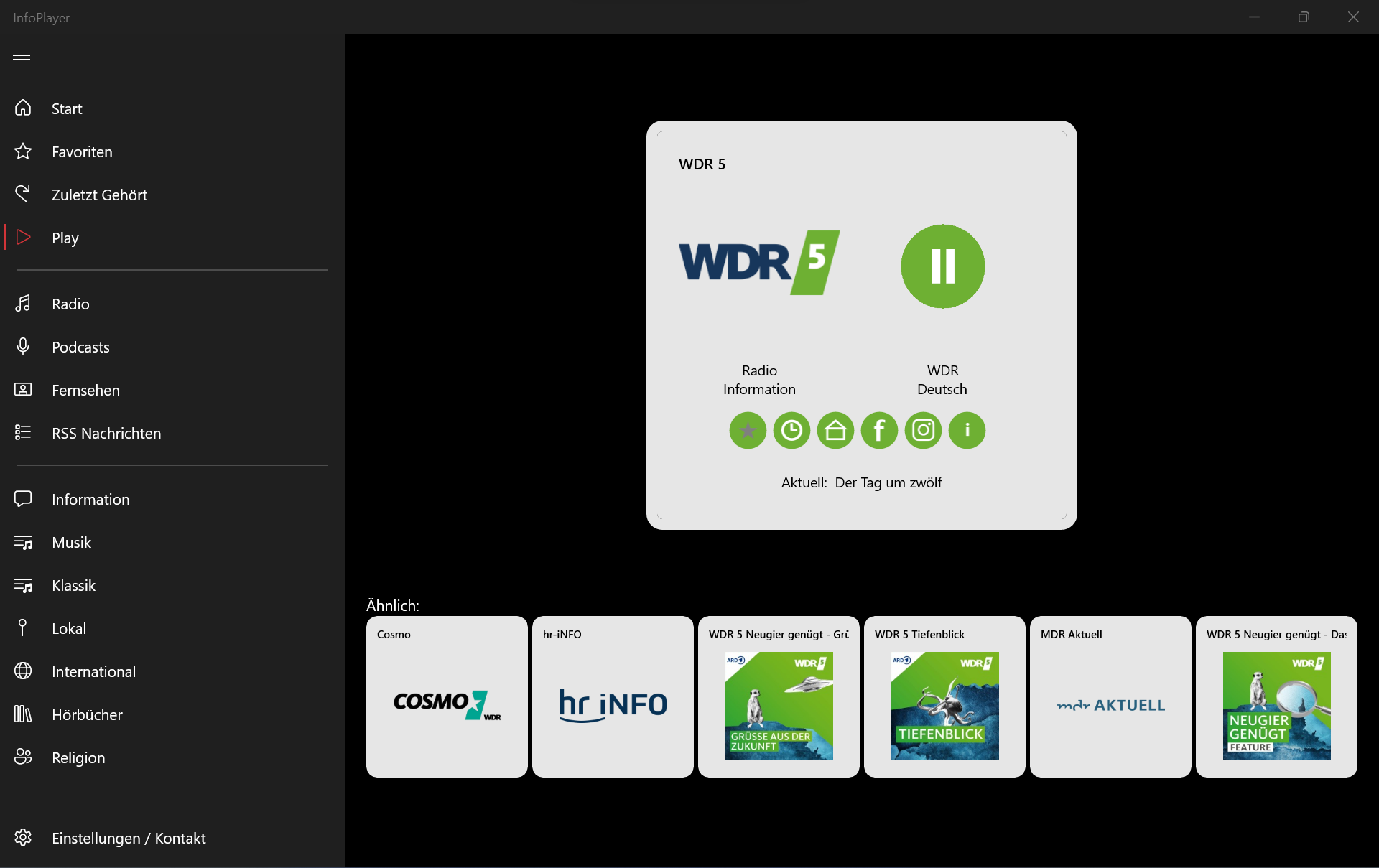Select the International category label
This screenshot has height=868, width=1379.
[93, 672]
